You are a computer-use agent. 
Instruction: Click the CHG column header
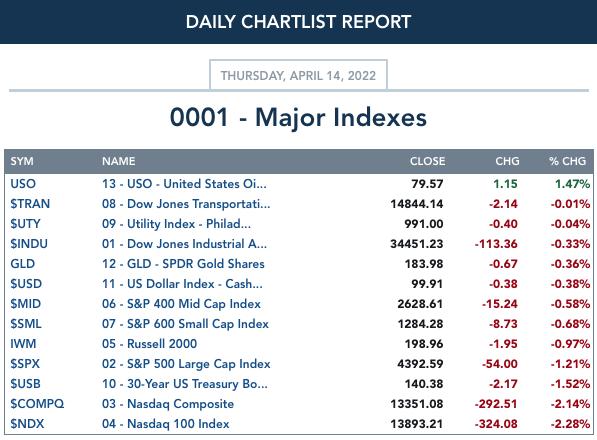coord(507,161)
